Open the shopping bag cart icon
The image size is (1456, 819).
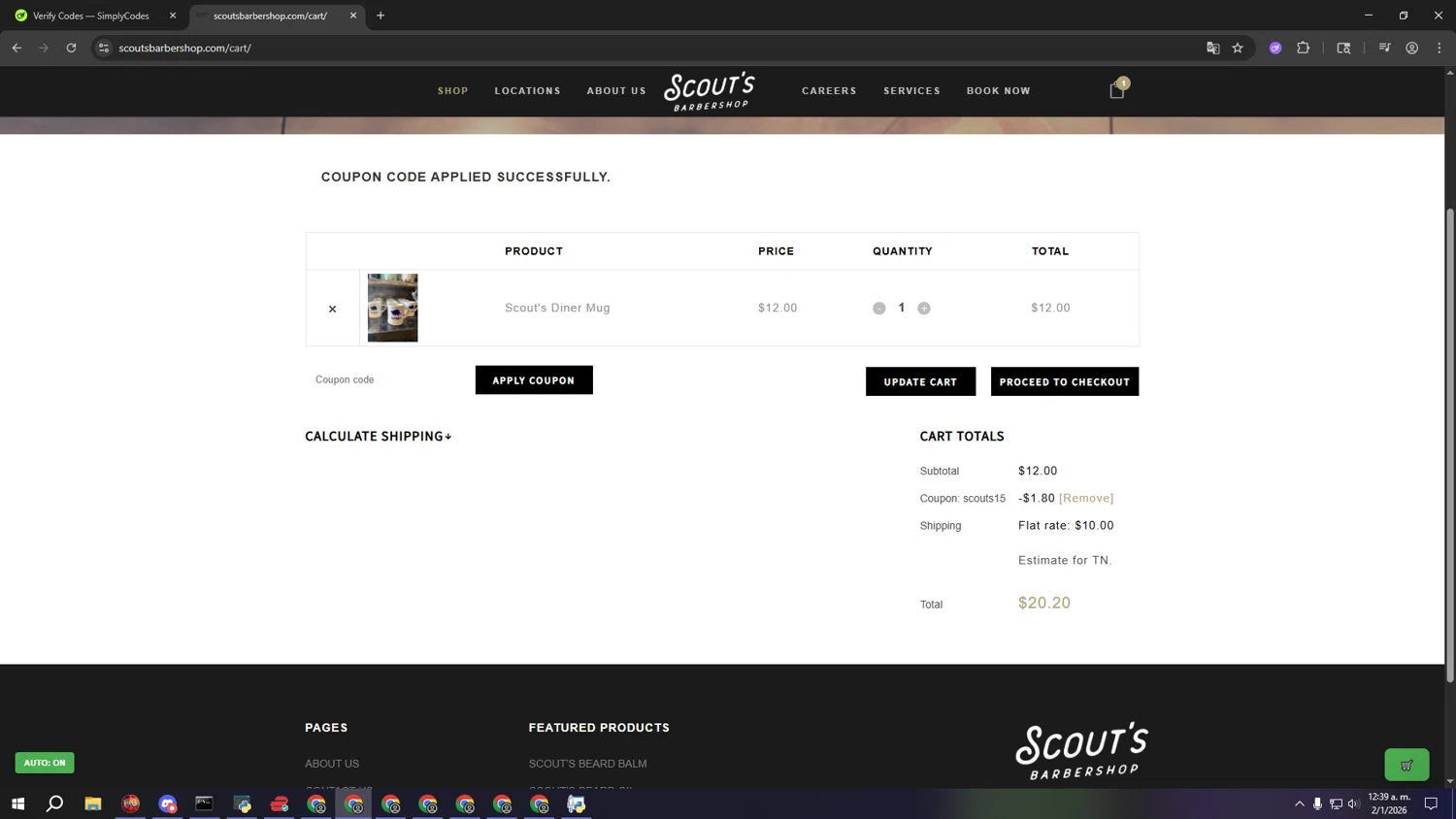pos(1117,90)
